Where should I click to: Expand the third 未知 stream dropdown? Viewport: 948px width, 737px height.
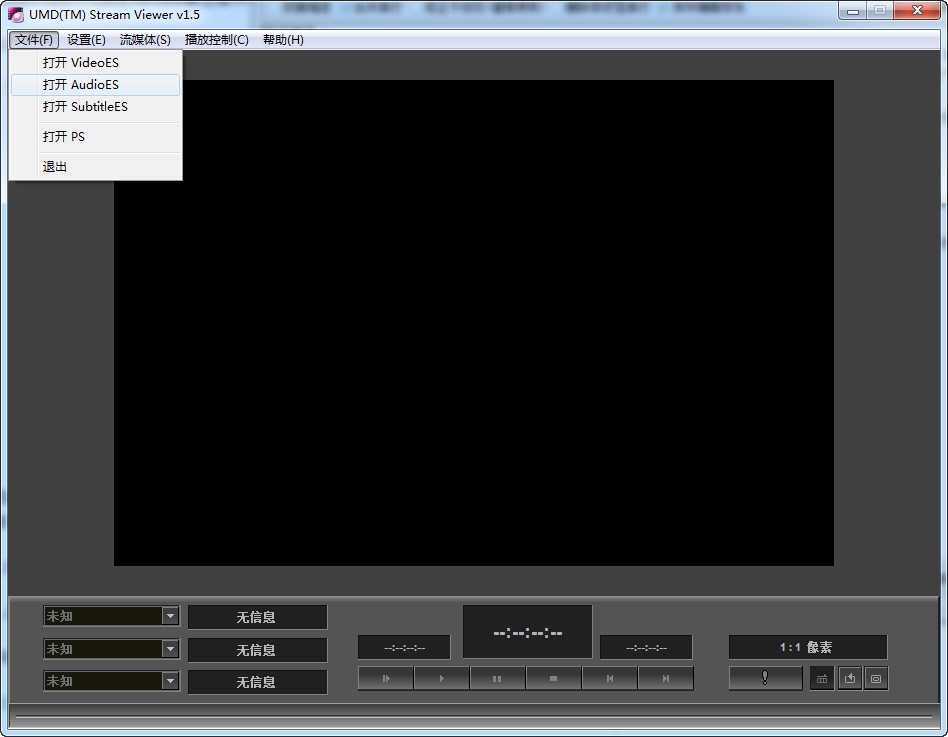(x=170, y=681)
